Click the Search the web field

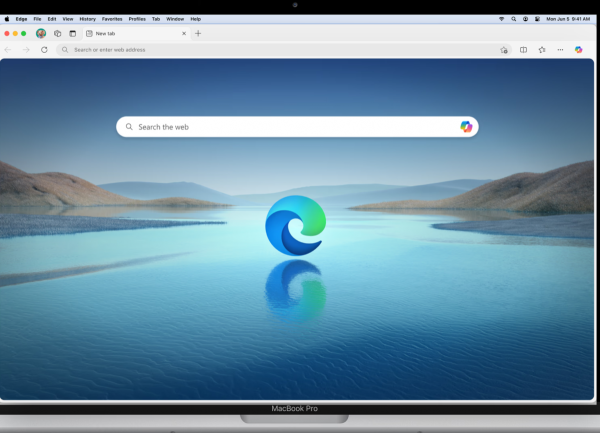pyautogui.click(x=290, y=127)
